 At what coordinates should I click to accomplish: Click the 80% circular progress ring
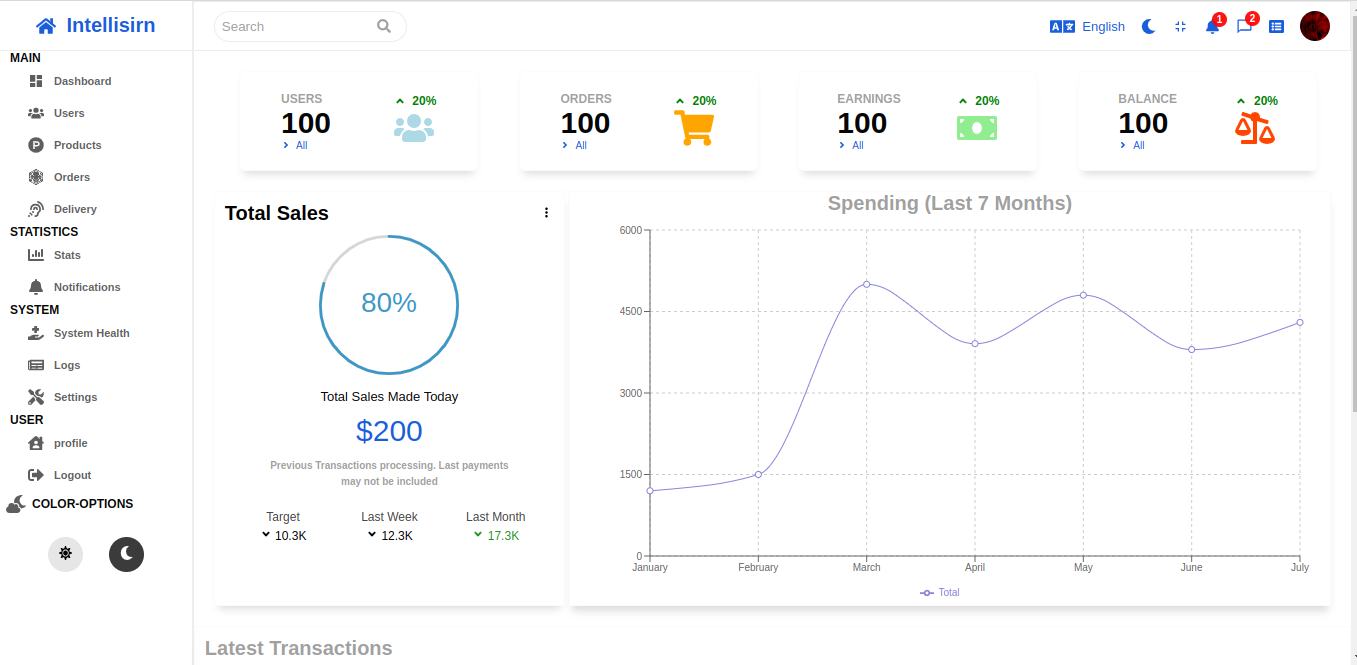pyautogui.click(x=389, y=304)
